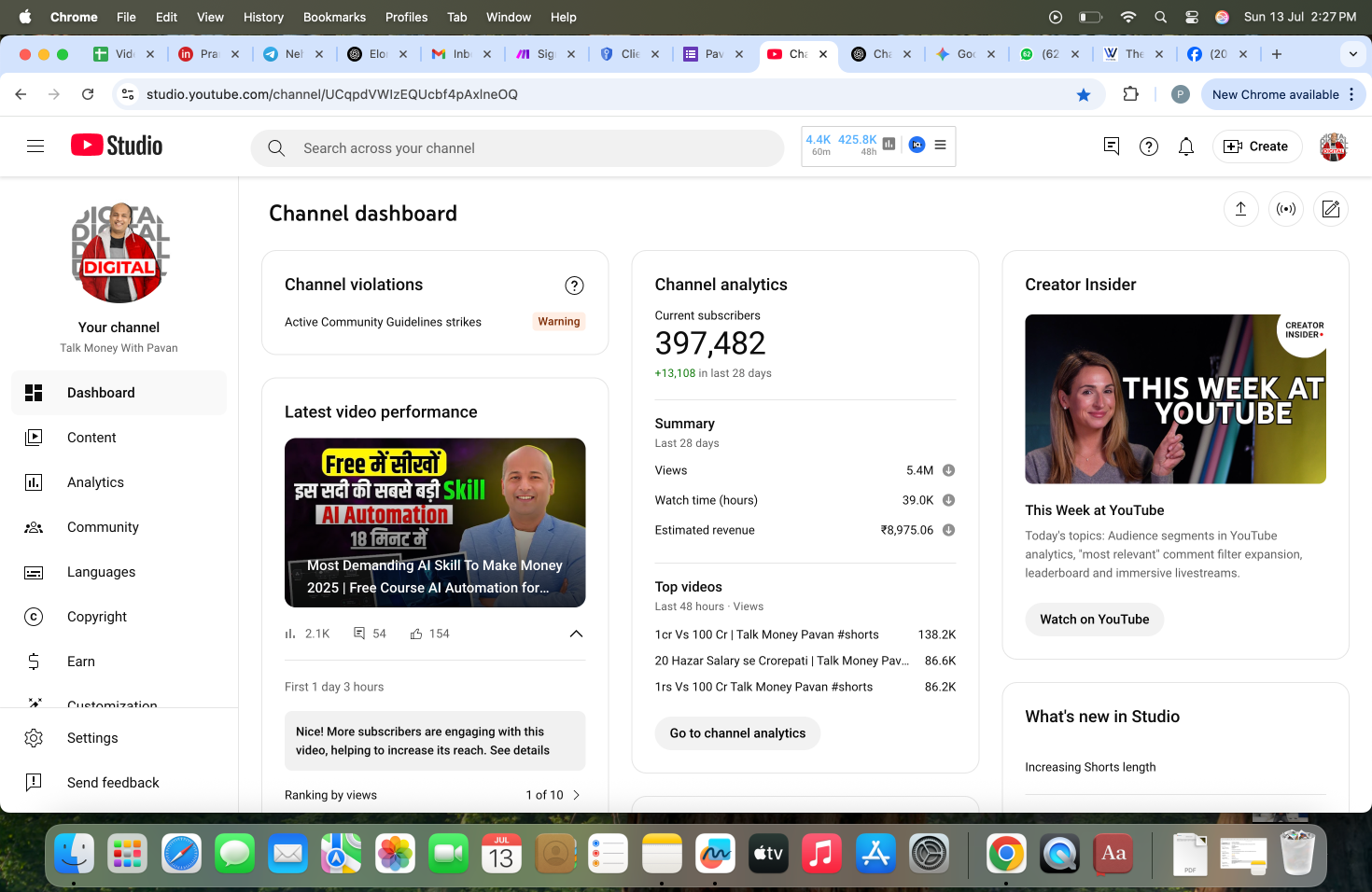
Task: Open channel violations help icon
Action: 574,286
